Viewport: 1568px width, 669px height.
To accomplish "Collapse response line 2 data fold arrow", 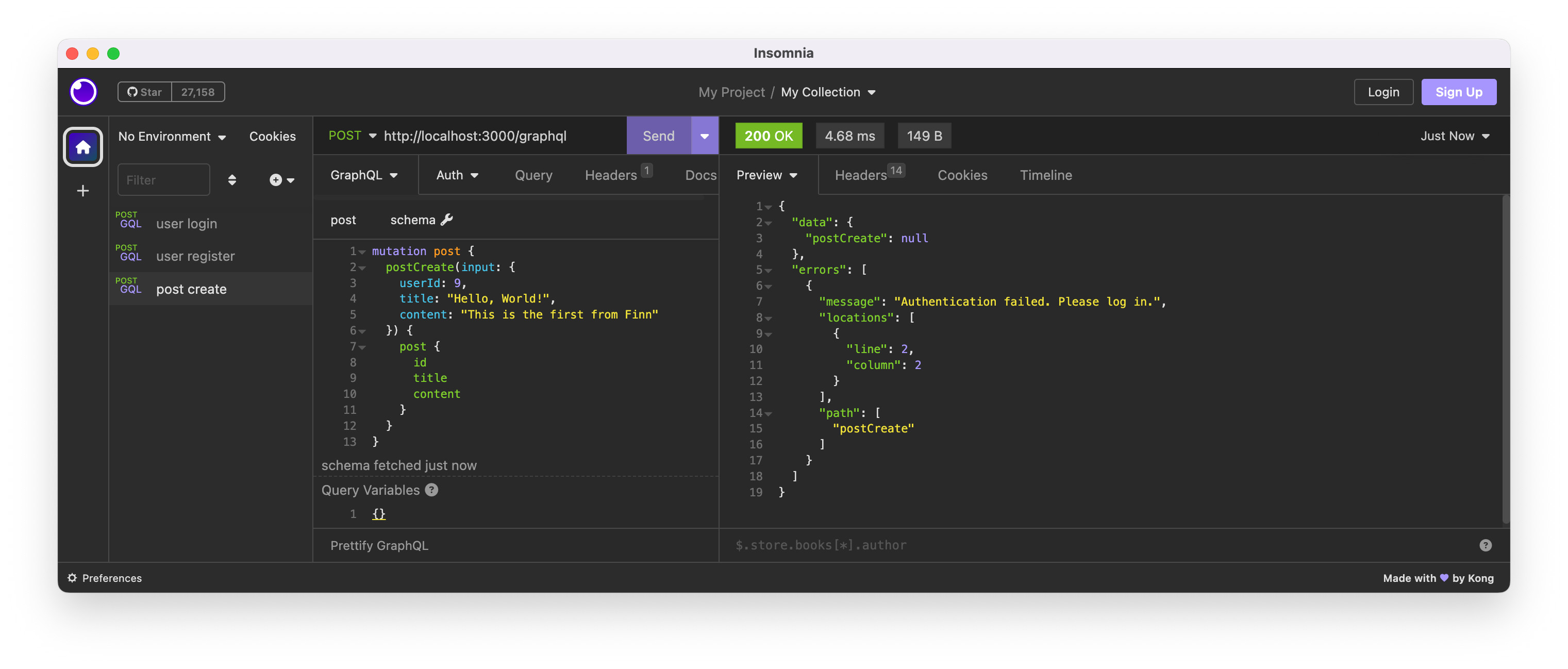I will 768,222.
